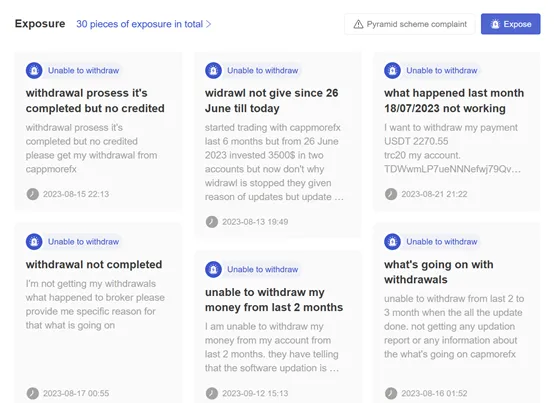
Task: Click the siren icon on the unable to withdraw my money card
Action: pos(213,269)
